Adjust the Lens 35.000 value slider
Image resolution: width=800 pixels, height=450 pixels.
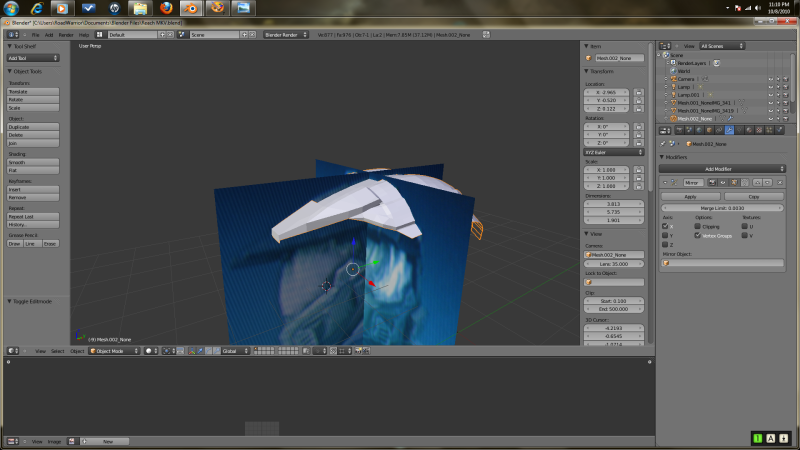[x=614, y=264]
